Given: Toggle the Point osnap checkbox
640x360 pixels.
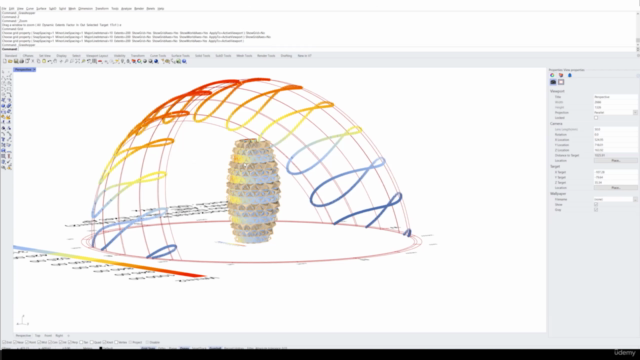Looking at the screenshot, I should coord(27,342).
